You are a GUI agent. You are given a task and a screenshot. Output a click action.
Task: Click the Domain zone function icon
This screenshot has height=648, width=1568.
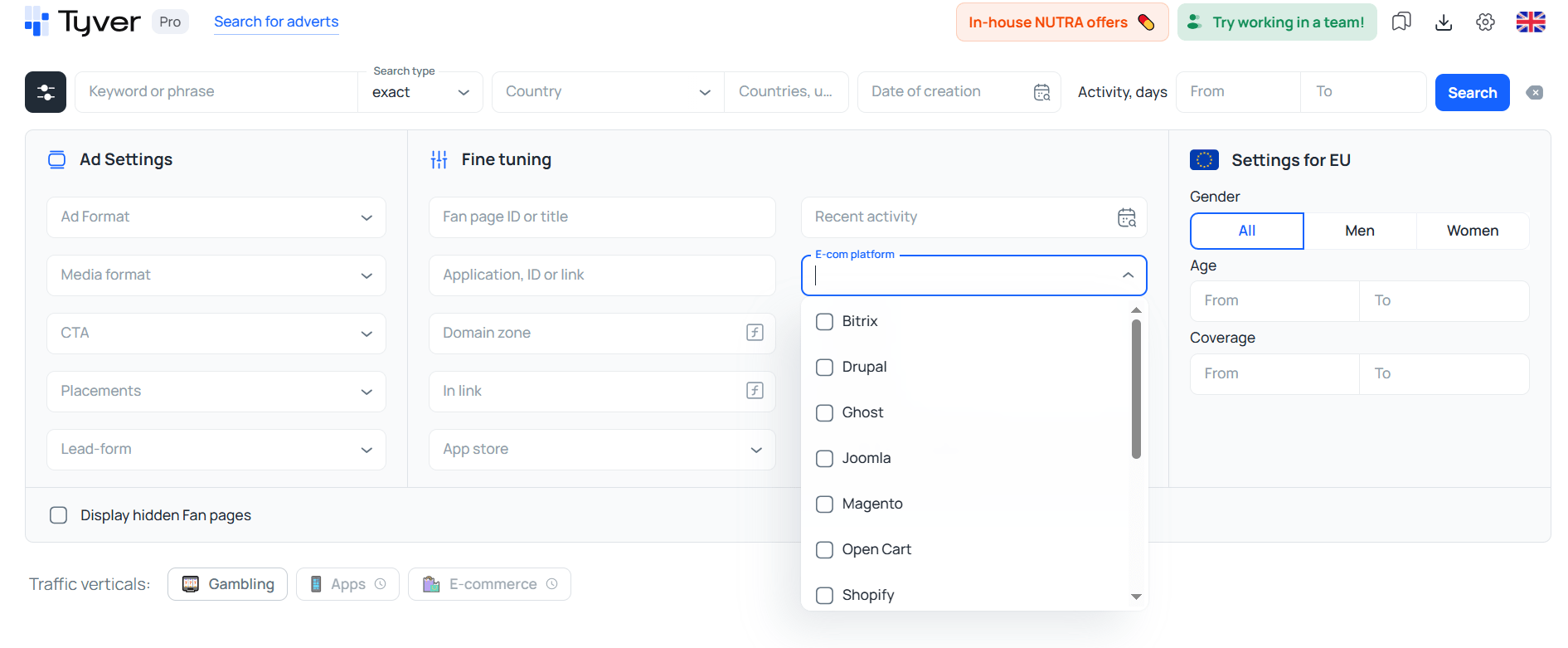[x=755, y=333]
